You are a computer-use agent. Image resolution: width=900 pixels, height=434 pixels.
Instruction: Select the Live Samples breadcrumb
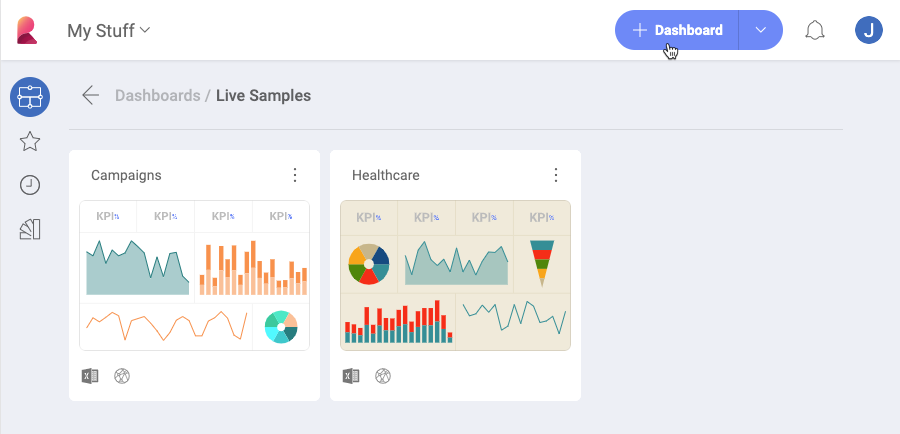click(263, 96)
